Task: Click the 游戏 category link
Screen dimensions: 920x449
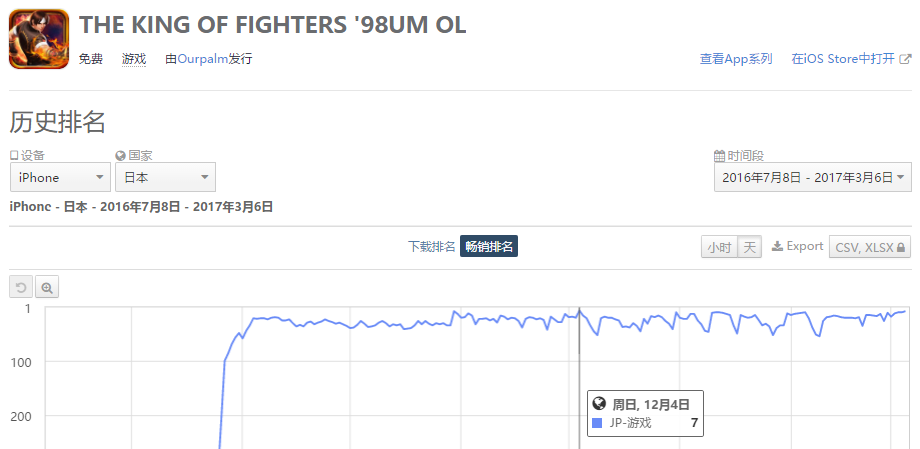Action: tap(134, 59)
